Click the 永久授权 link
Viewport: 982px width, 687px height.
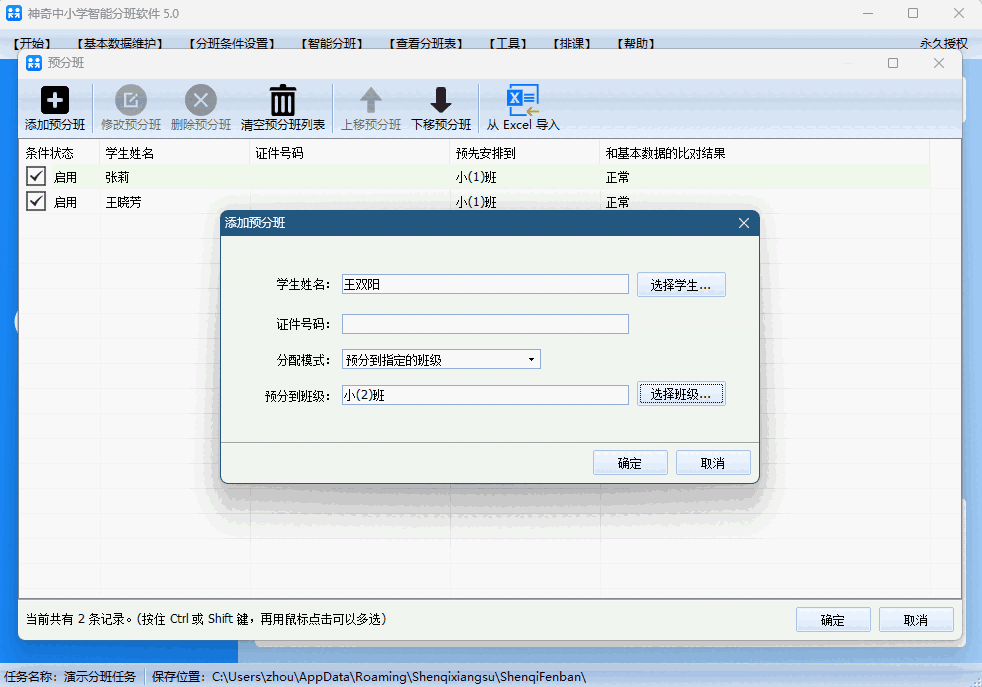coord(943,43)
